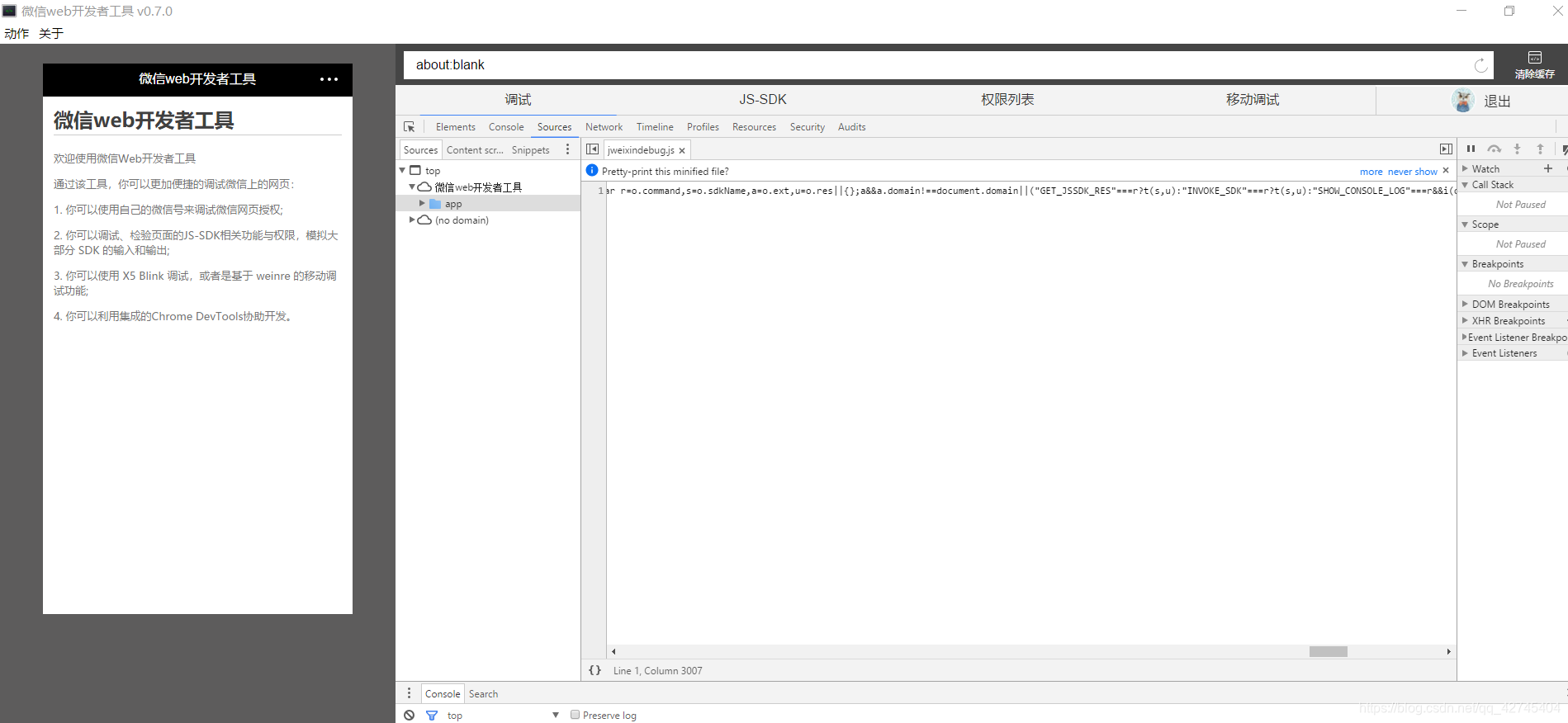
Task: Toggle the debugger sidebar pane
Action: coord(1446,149)
